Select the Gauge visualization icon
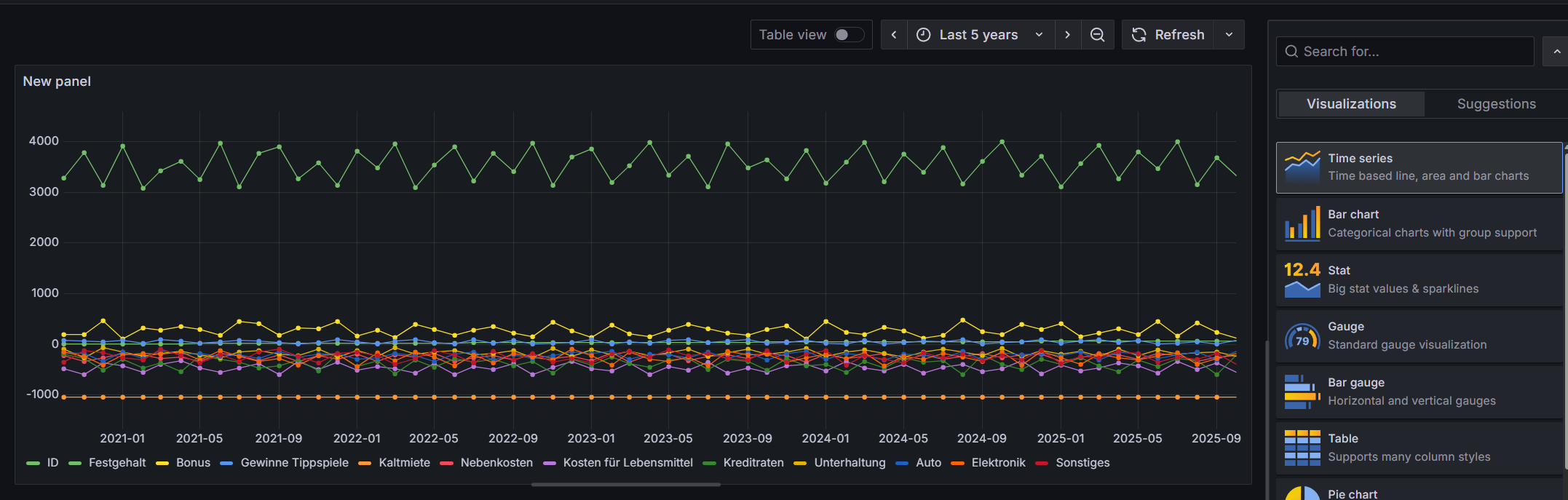 coord(1302,336)
